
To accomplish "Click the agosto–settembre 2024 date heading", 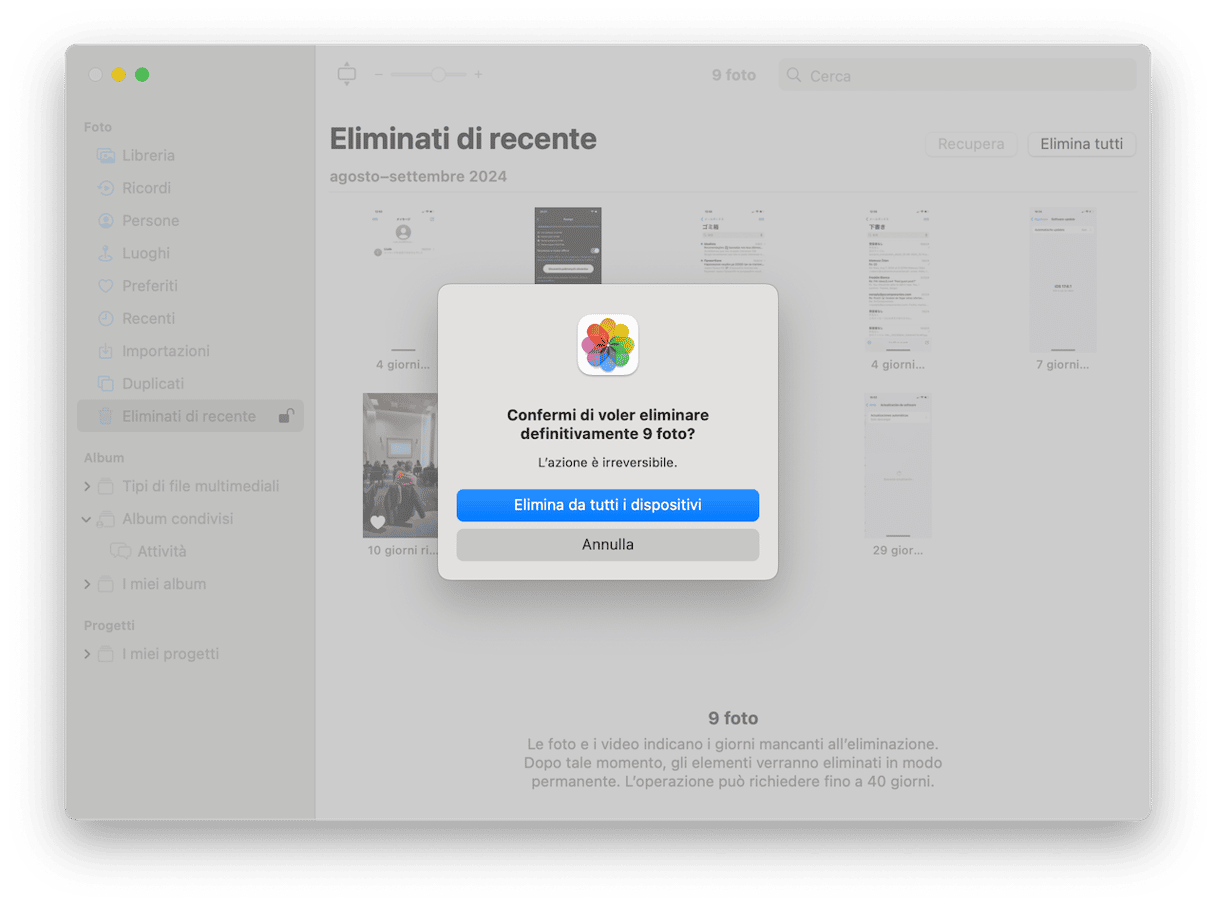I will (x=418, y=177).
